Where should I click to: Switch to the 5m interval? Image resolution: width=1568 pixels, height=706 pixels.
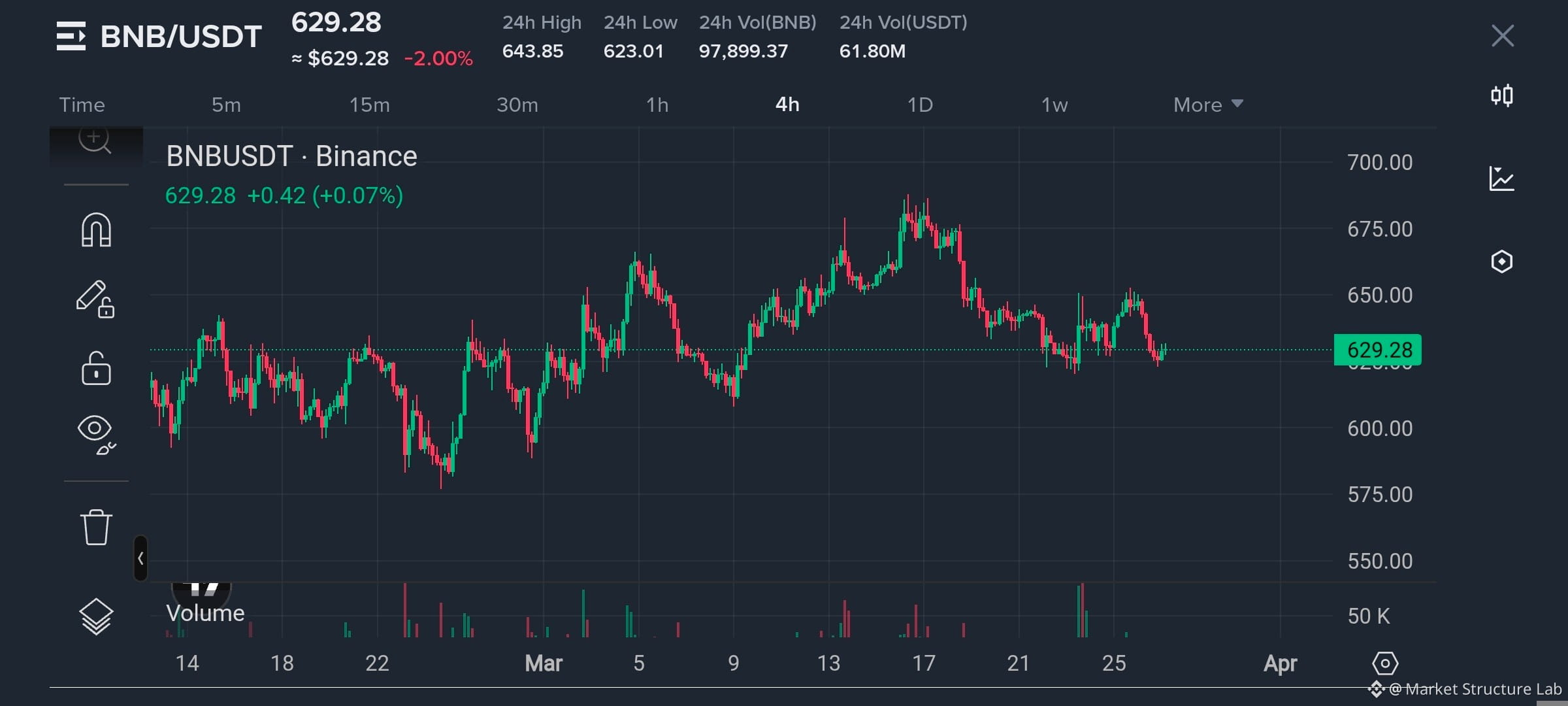(x=226, y=105)
